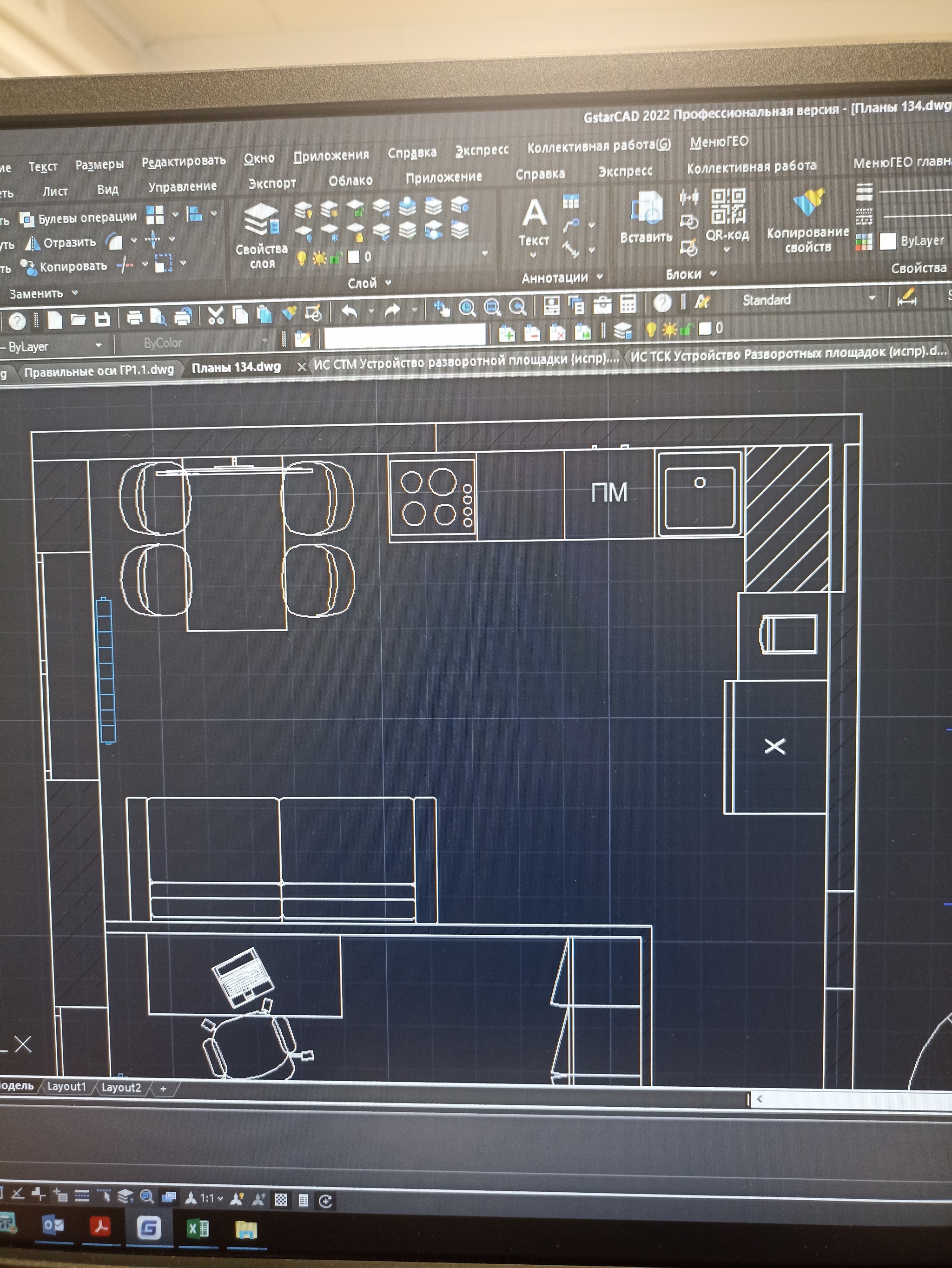952x1268 pixels.
Task: Click the Вставить block insert icon
Action: click(646, 207)
